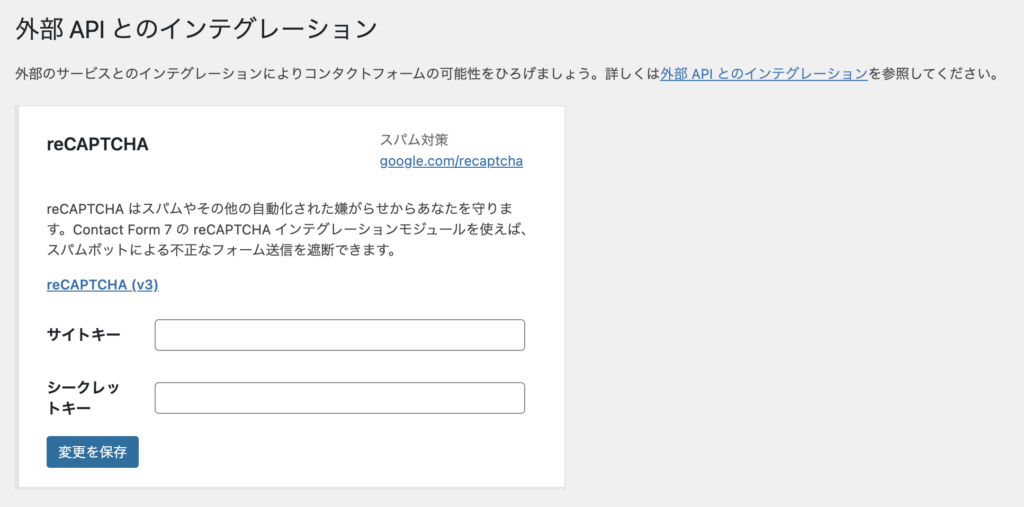Click the gray page background right of the reCAPTCHA card
The height and width of the screenshot is (507, 1024).
click(790, 300)
